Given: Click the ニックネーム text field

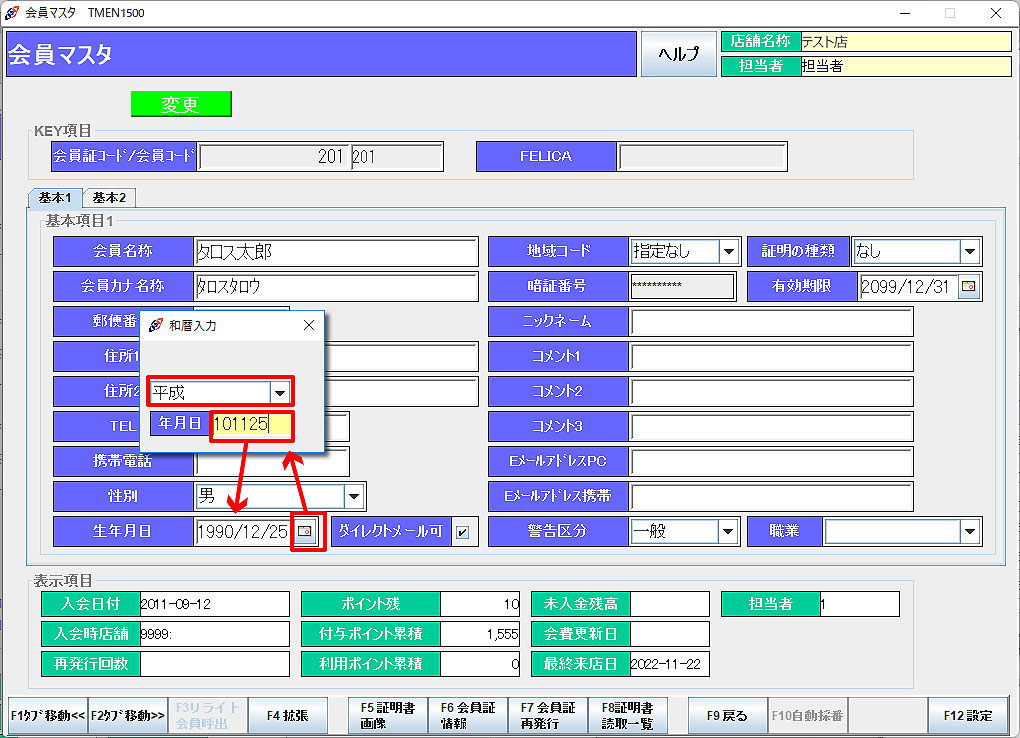Looking at the screenshot, I should click(x=771, y=322).
